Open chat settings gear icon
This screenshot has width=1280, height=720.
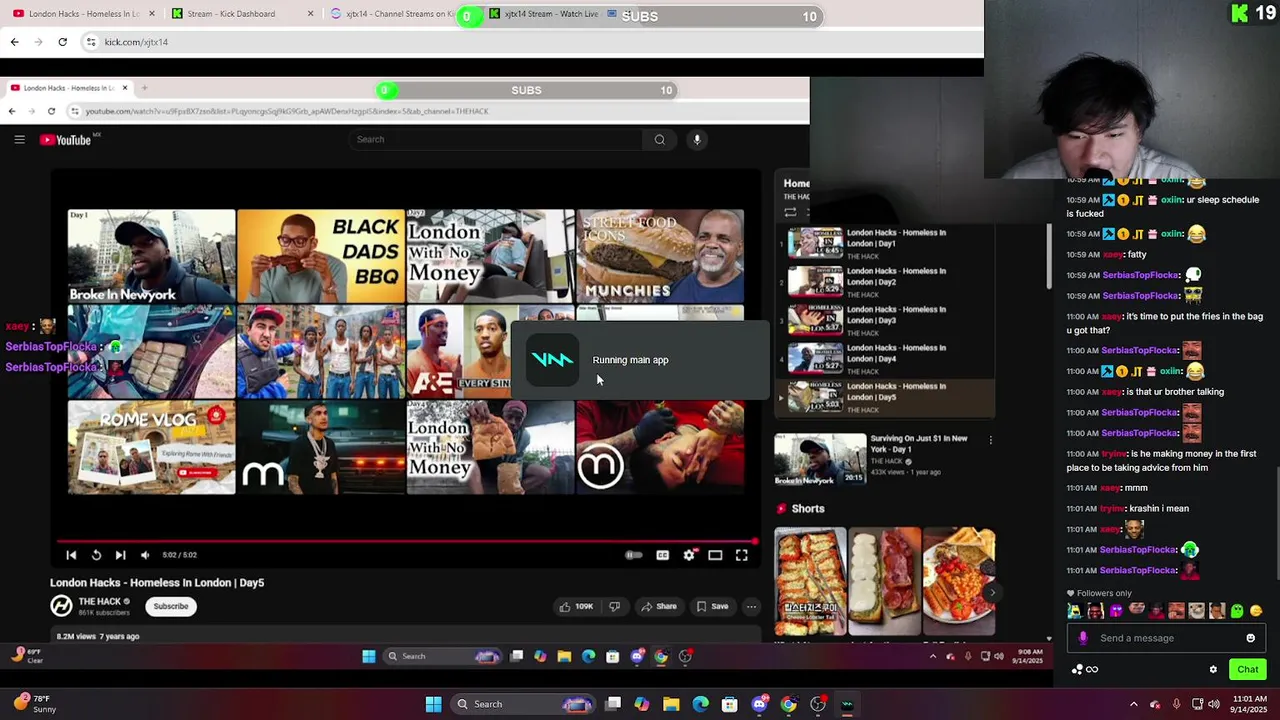coord(1213,670)
